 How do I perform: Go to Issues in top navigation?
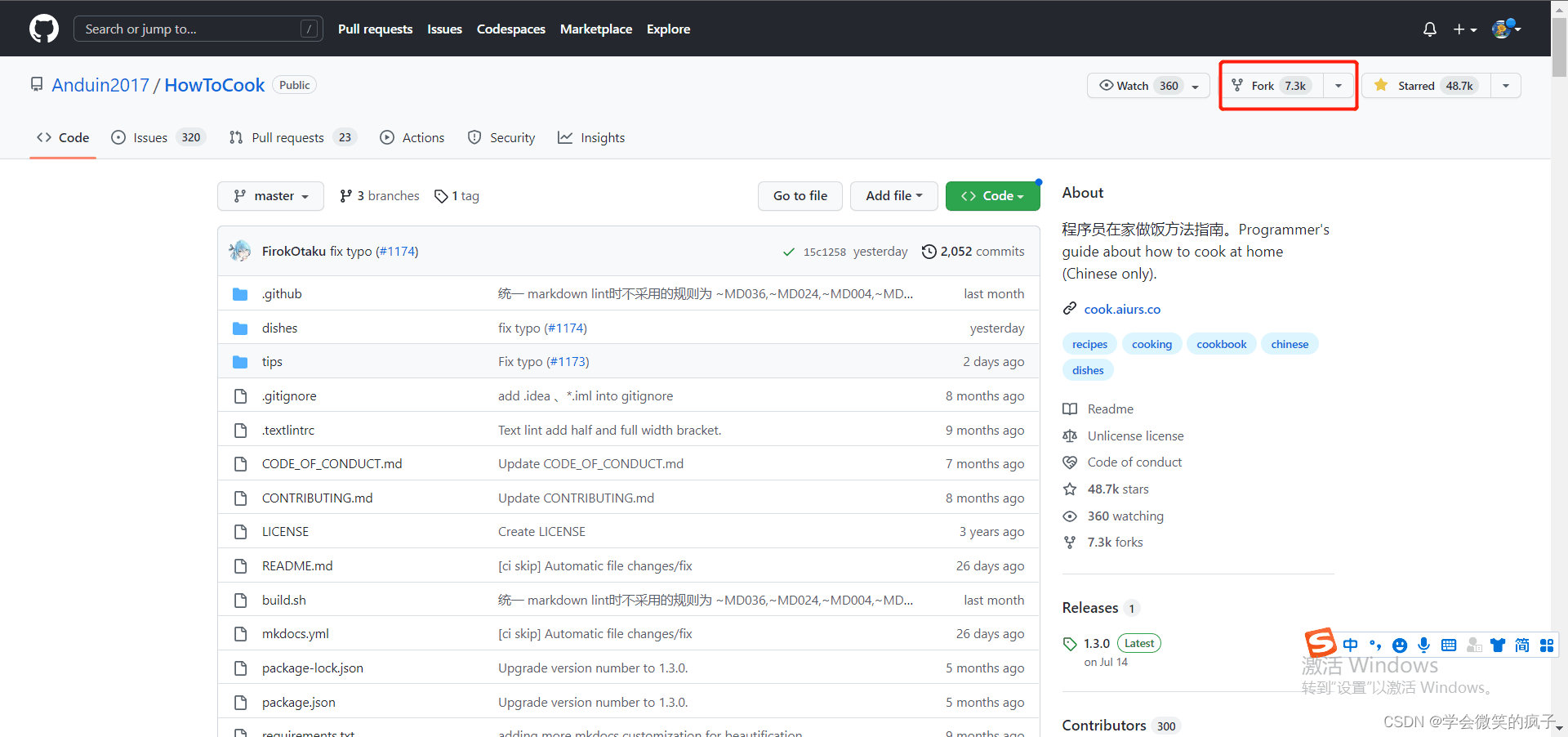tap(444, 29)
